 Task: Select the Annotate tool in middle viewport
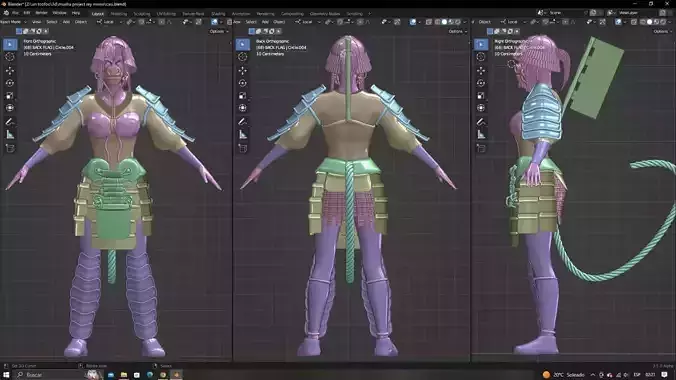[243, 122]
